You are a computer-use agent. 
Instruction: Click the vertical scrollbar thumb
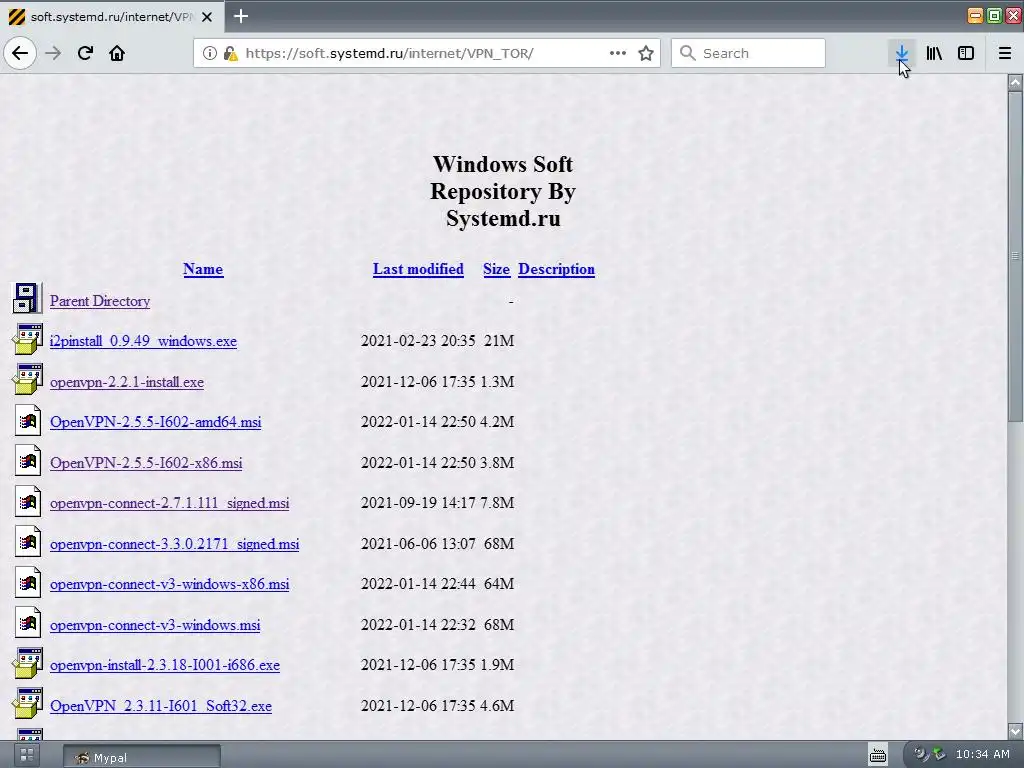(x=1015, y=255)
